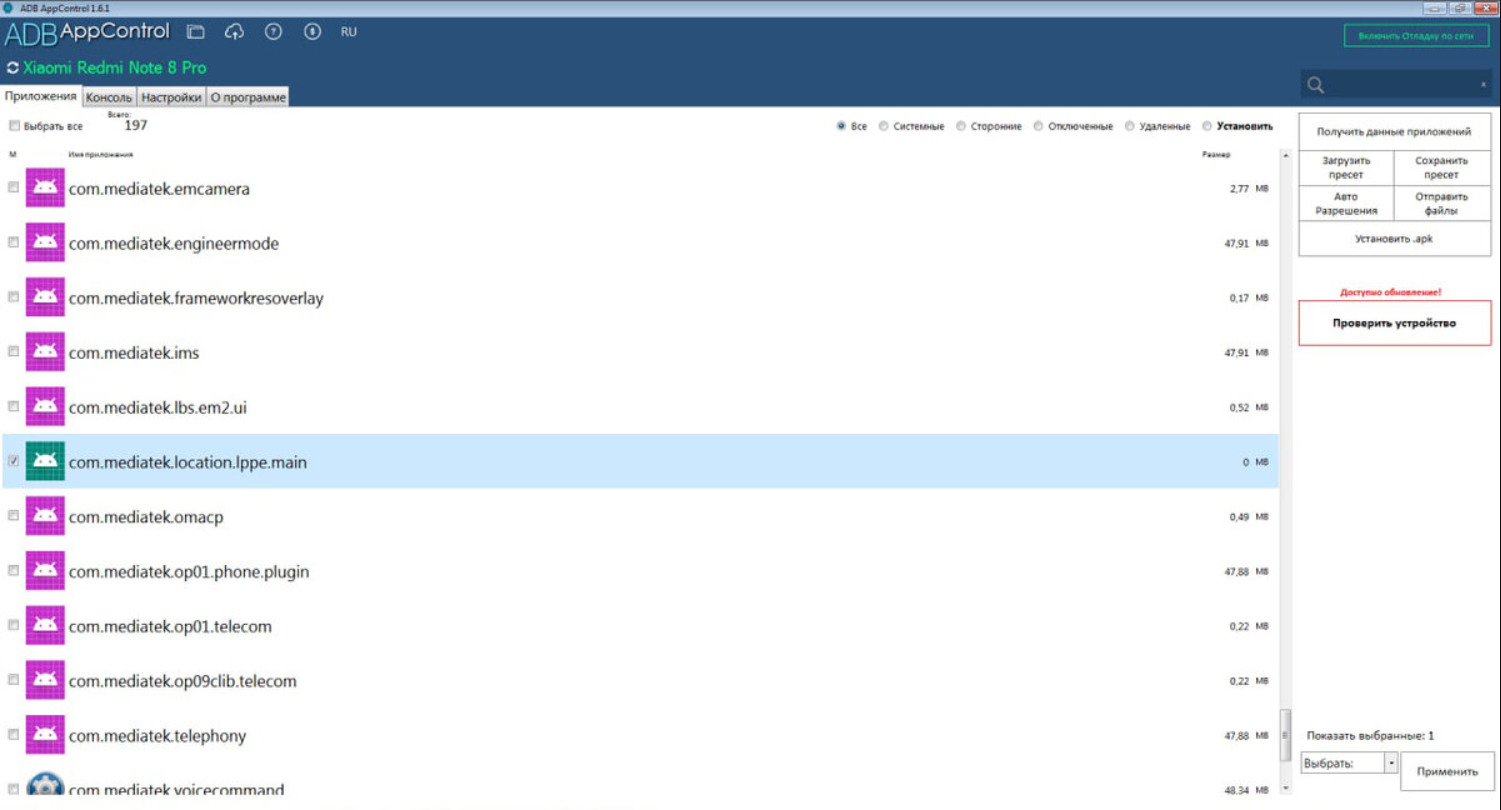Image resolution: width=1501 pixels, height=810 pixels.
Task: Click the magnifier search icon
Action: pyautogui.click(x=1316, y=86)
